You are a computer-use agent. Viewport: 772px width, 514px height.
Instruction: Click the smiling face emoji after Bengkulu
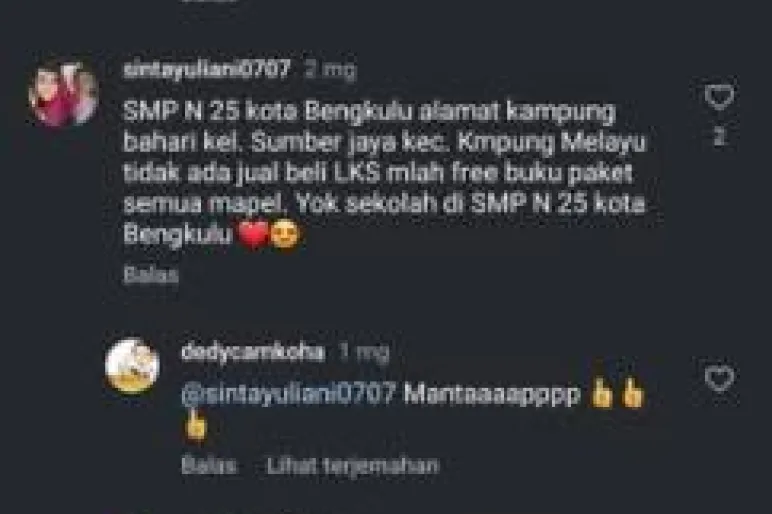click(285, 234)
